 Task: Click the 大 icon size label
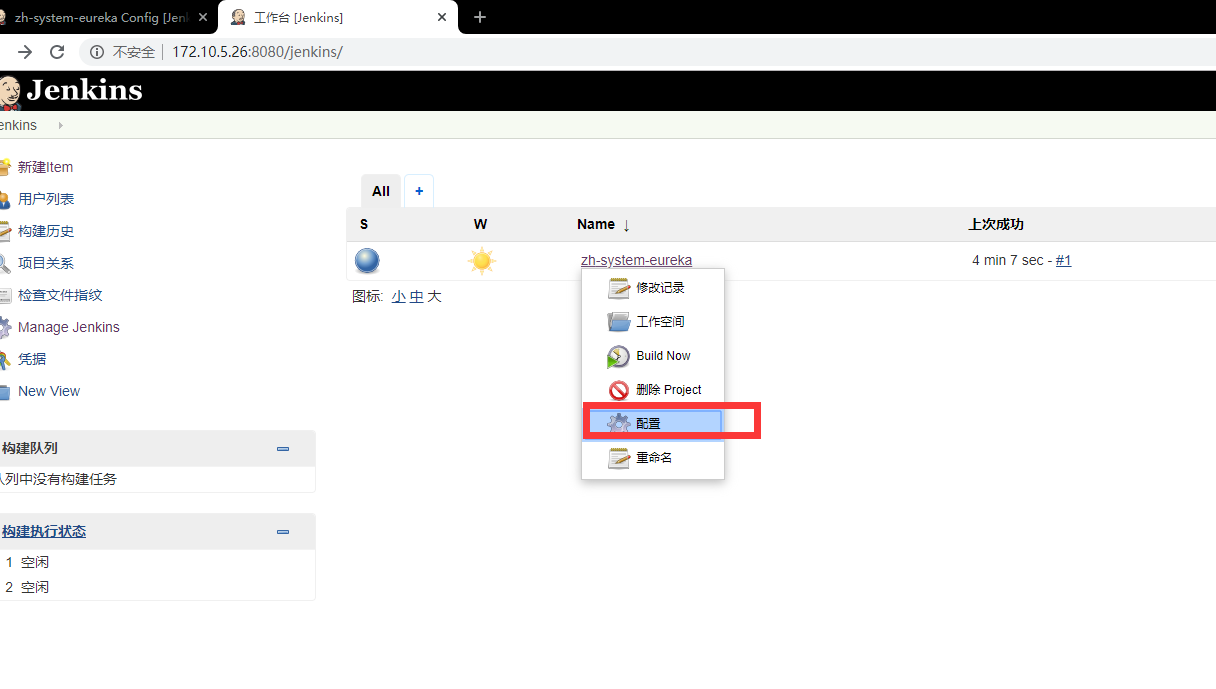(434, 296)
